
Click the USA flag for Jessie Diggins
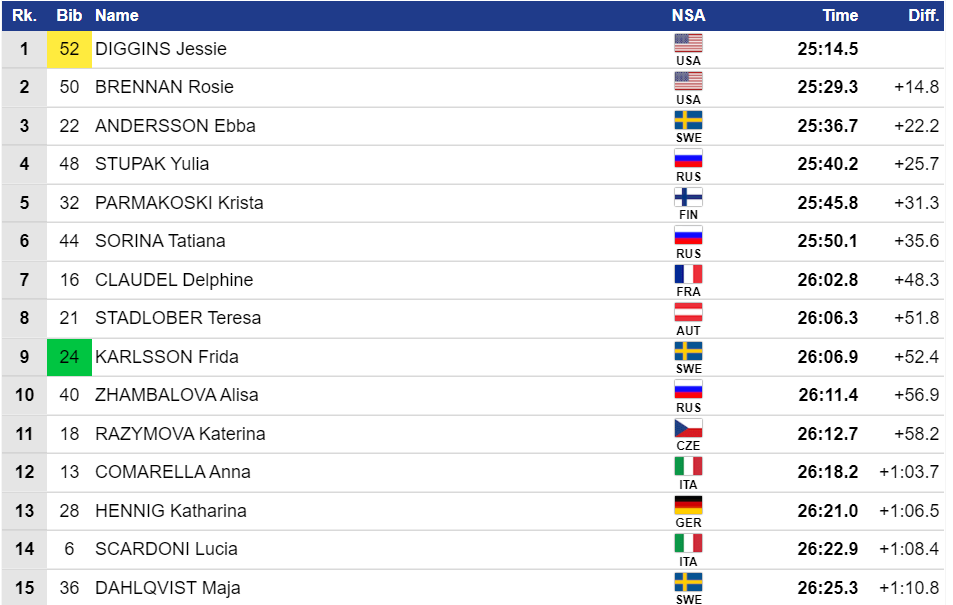pos(688,43)
